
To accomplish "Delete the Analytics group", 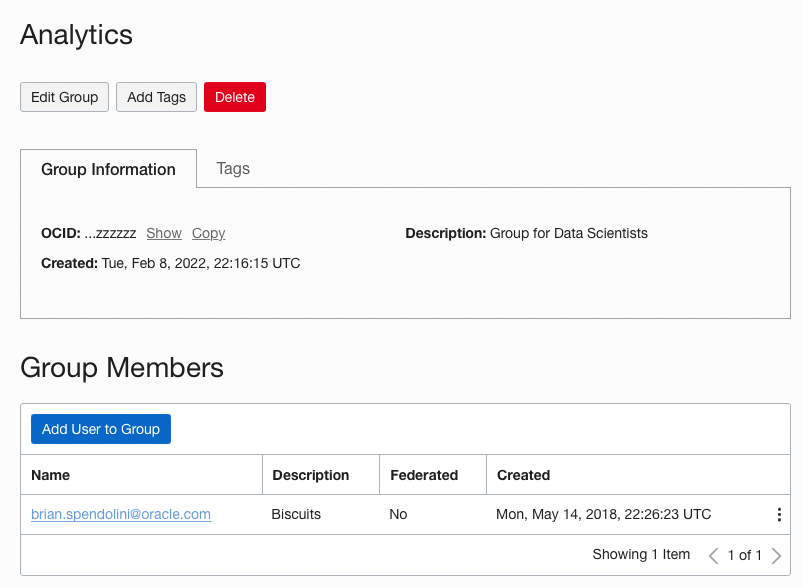I will [x=235, y=97].
